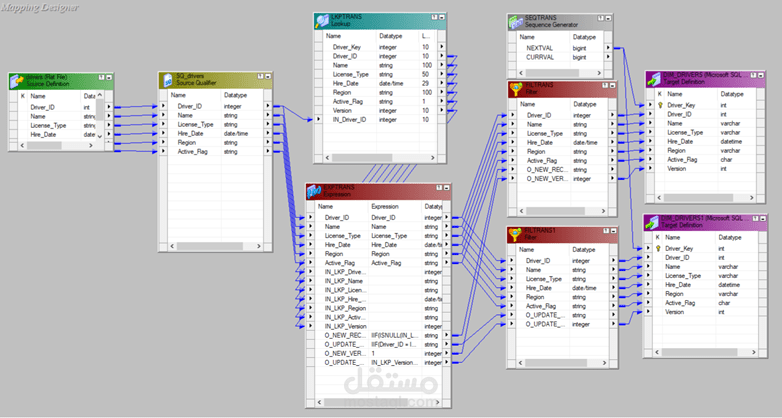Click the Driver_ID output port arrow in SQ_drivers
782x418 pixels.
[x=268, y=106]
